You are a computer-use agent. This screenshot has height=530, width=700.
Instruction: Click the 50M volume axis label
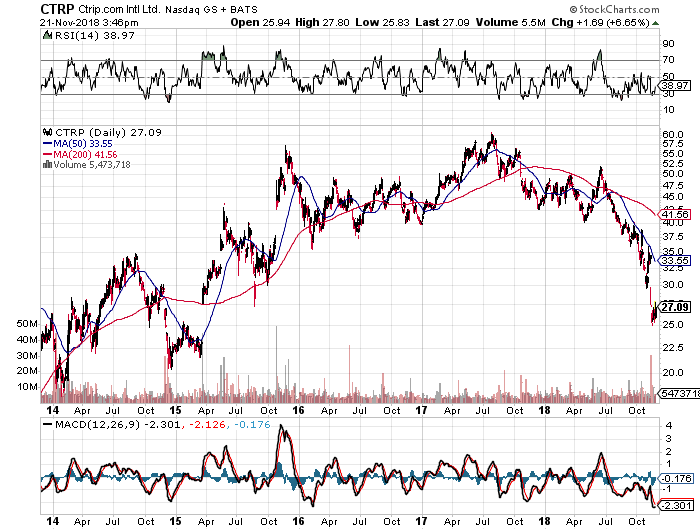(27, 324)
